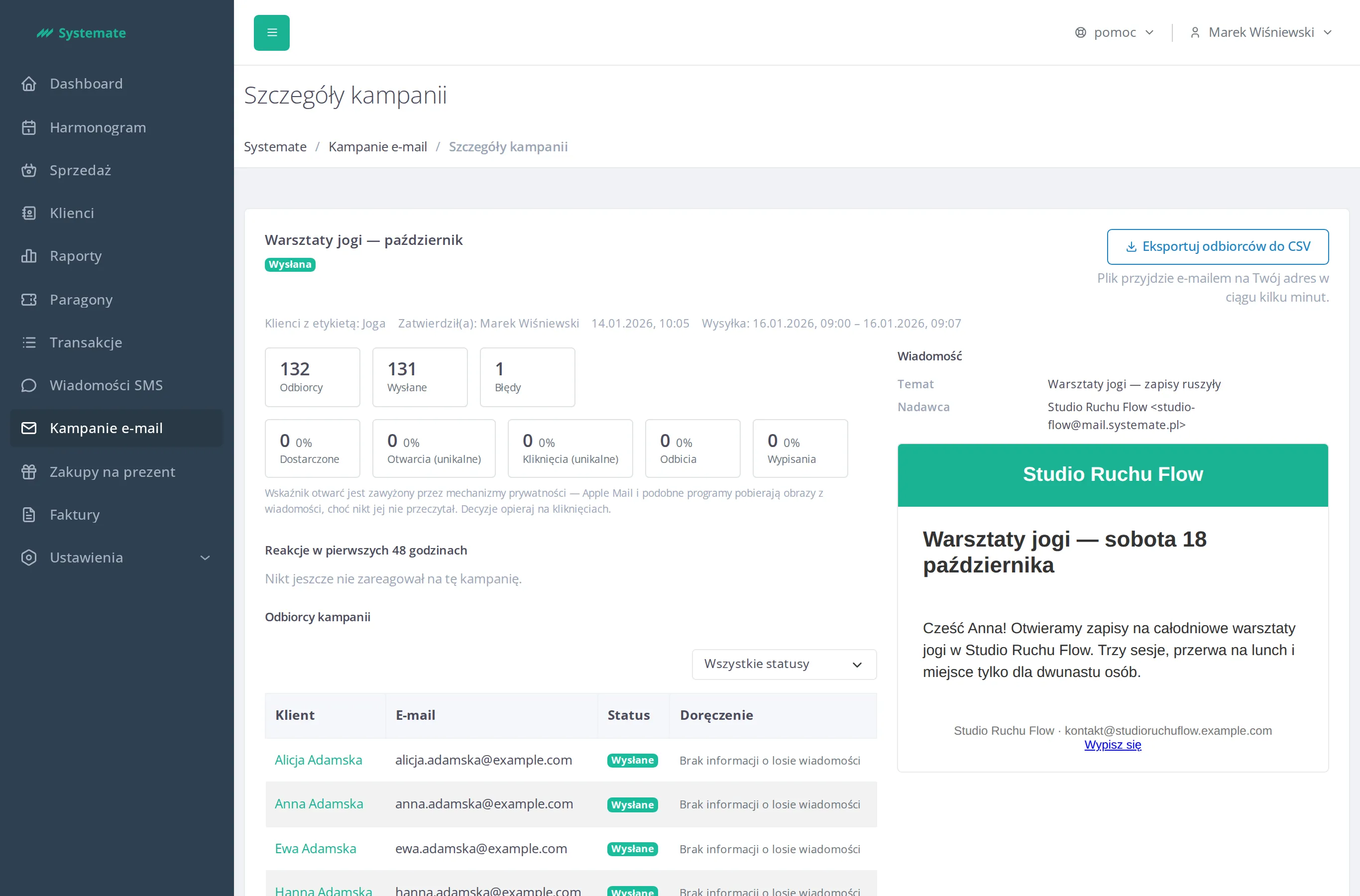Click Wysłane badge in Alicja Adamska row
The width and height of the screenshot is (1360, 896).
click(633, 761)
